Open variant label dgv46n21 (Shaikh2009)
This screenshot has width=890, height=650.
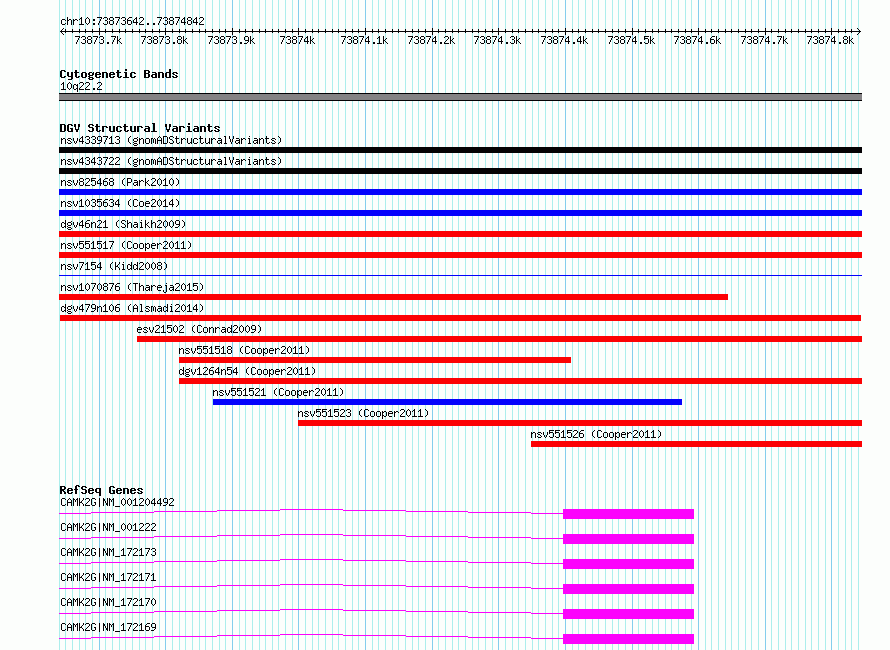(123, 224)
